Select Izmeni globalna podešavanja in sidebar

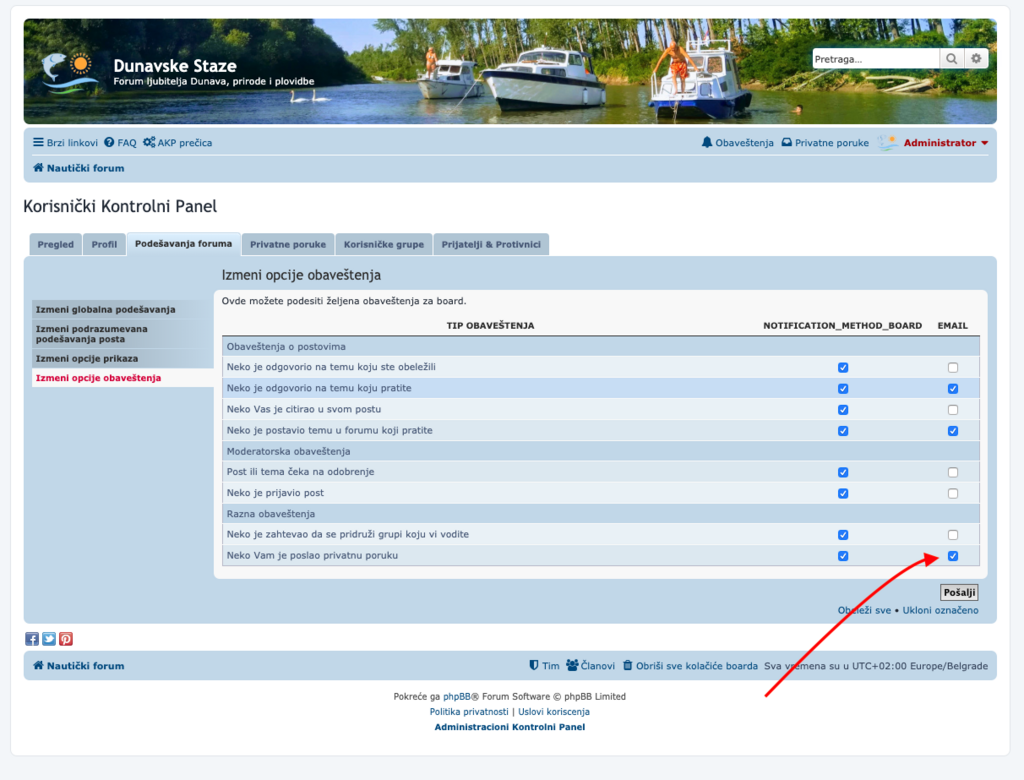(122, 309)
